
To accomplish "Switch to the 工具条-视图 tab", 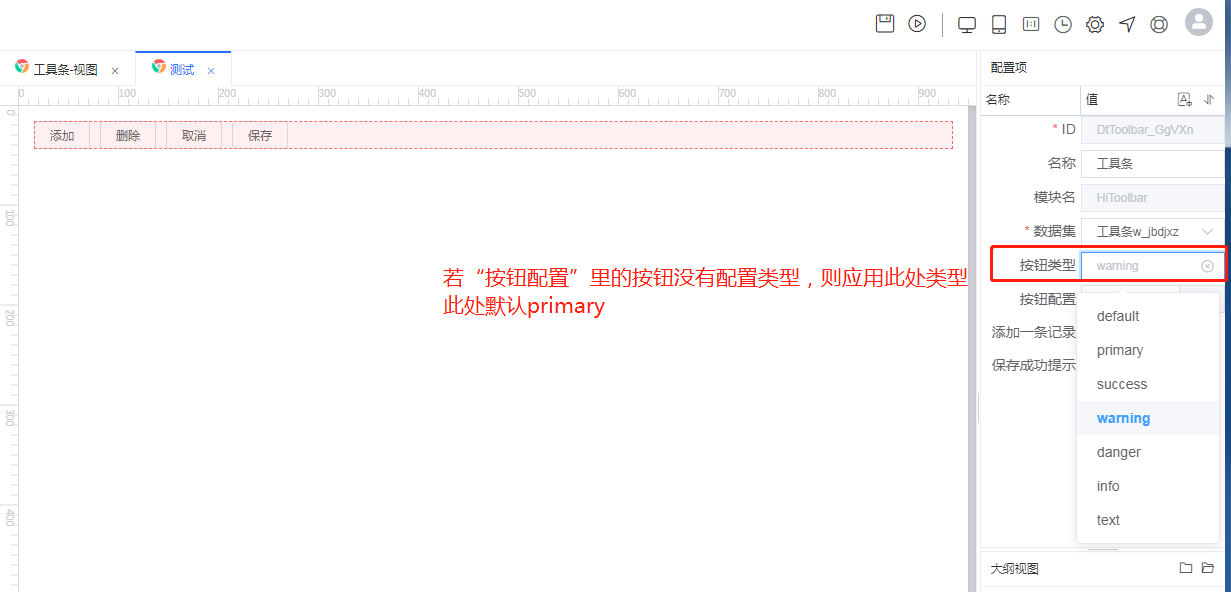I will pyautogui.click(x=65, y=70).
